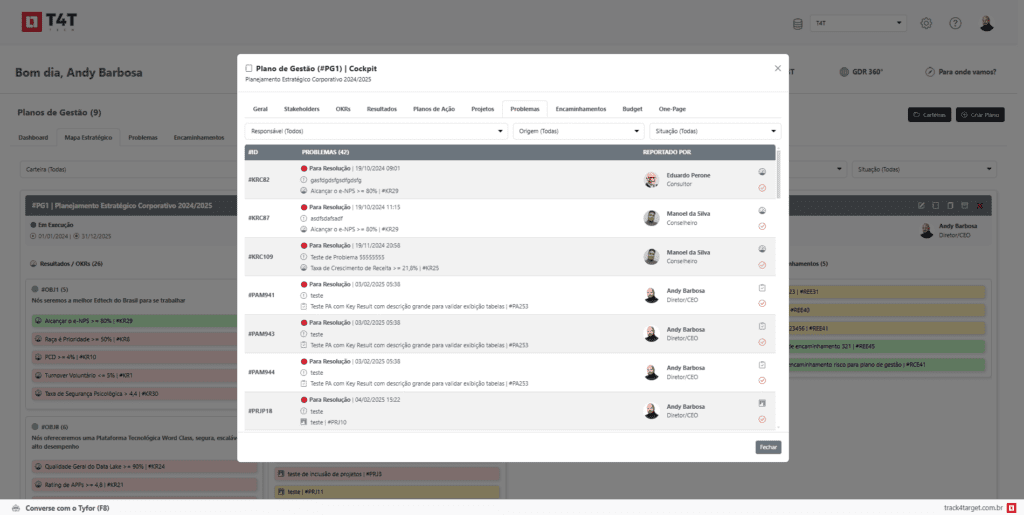Click the gauge icon in the #KRC87 row
The width and height of the screenshot is (1024, 515).
click(762, 210)
